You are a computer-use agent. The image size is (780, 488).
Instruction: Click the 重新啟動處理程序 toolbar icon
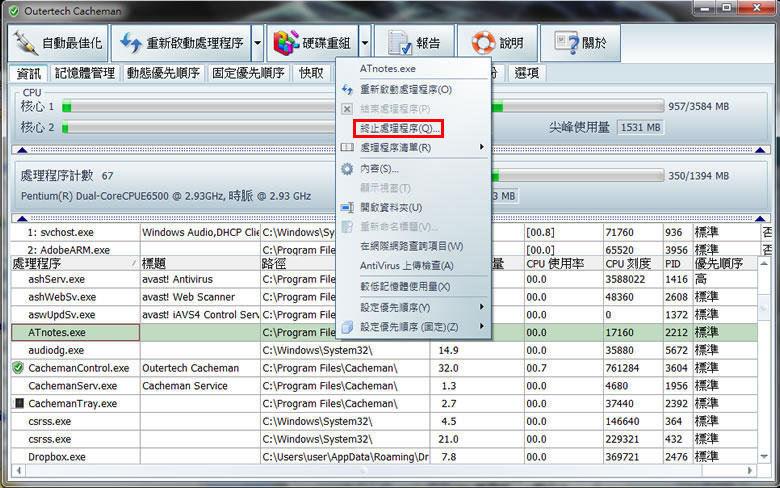click(x=129, y=43)
